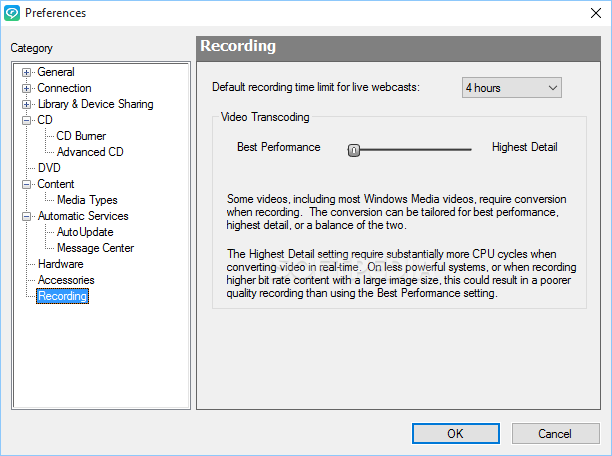612x456 pixels.
Task: Click the Recording panel header
Action: point(398,49)
